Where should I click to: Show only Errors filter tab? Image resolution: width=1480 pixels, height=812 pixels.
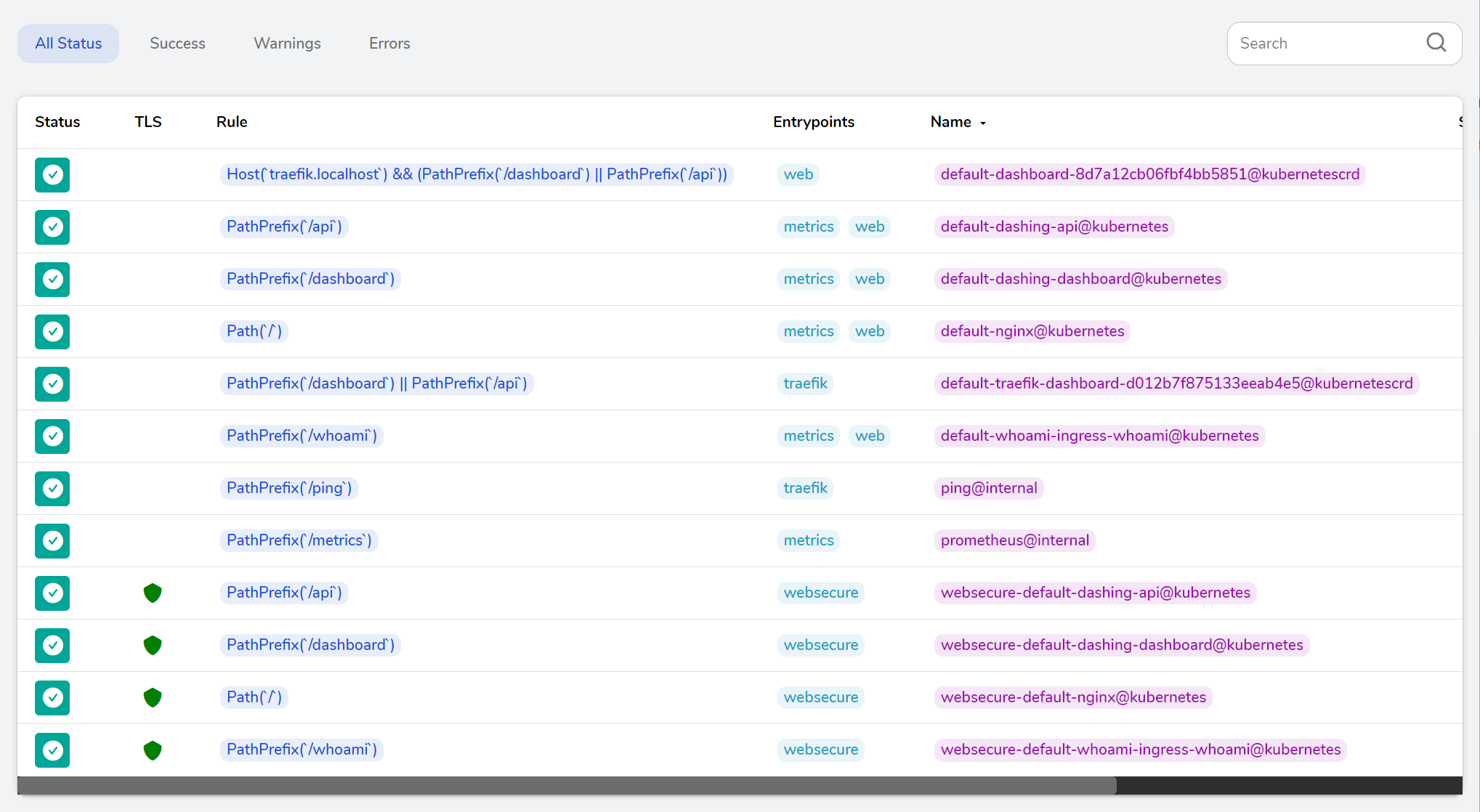(x=389, y=44)
